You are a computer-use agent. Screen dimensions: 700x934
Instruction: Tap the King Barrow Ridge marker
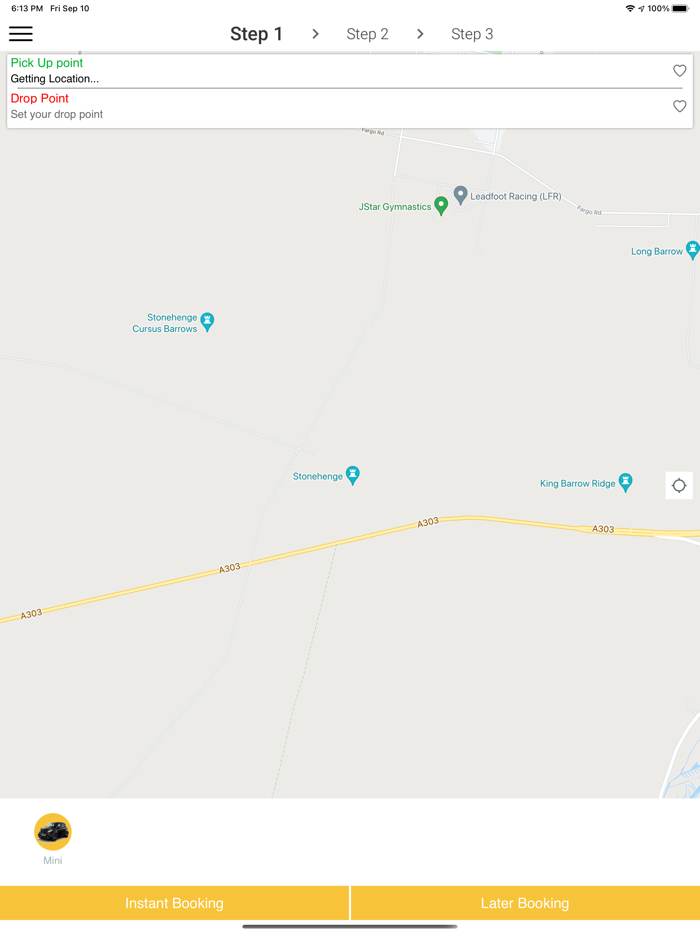coord(625,482)
